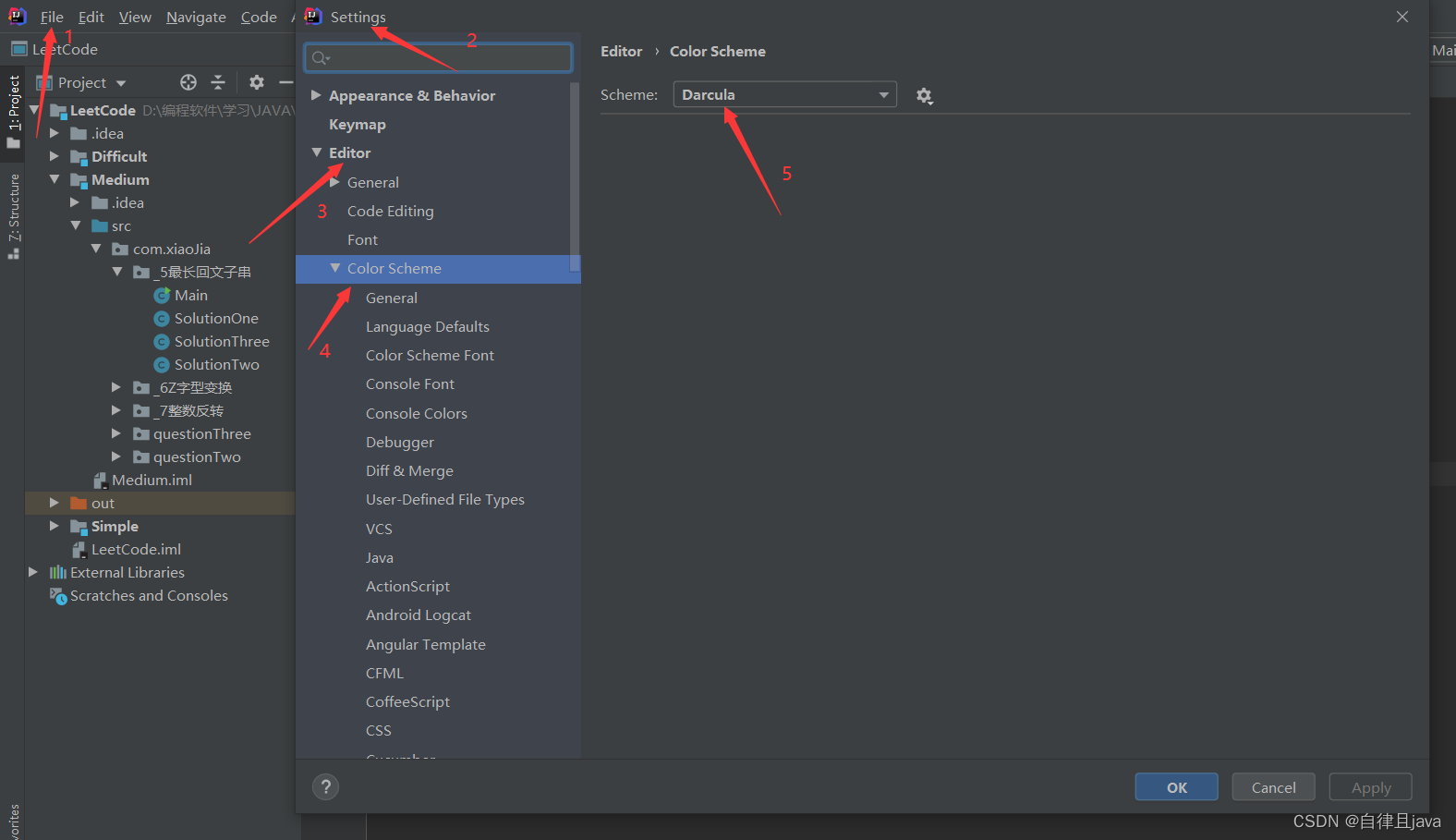Select General under Color Scheme

pos(392,298)
